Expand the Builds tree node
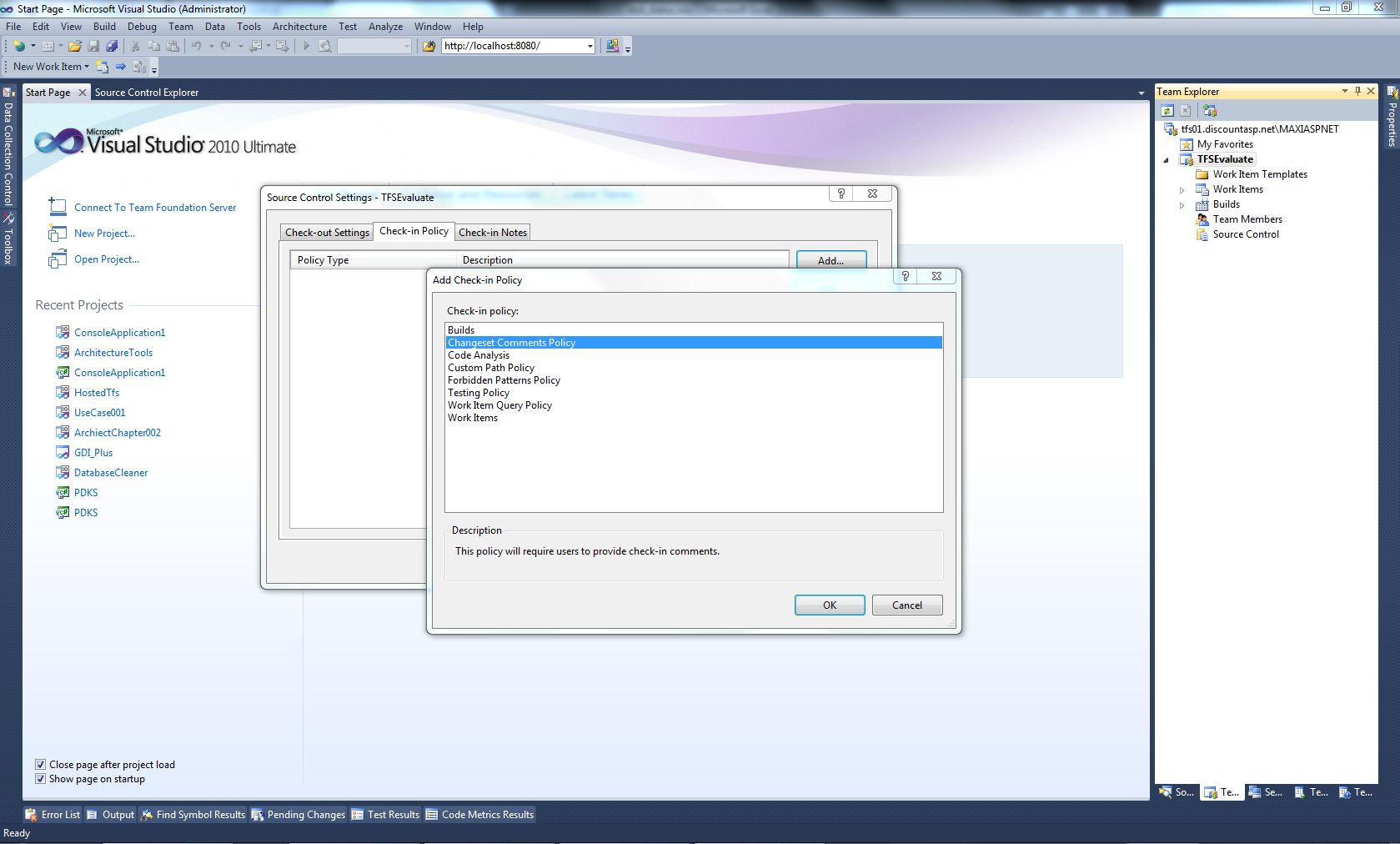Image resolution: width=1400 pixels, height=844 pixels. pyautogui.click(x=1182, y=204)
